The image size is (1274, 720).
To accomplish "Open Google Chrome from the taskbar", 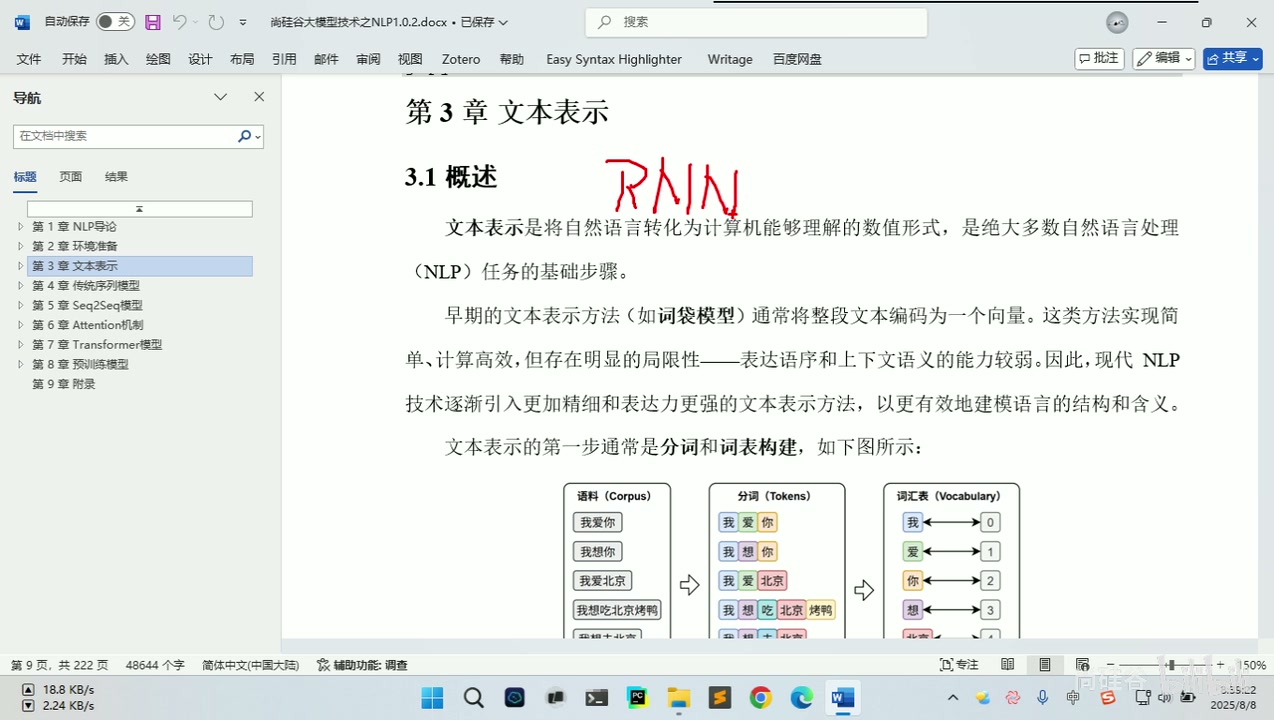I will click(761, 697).
